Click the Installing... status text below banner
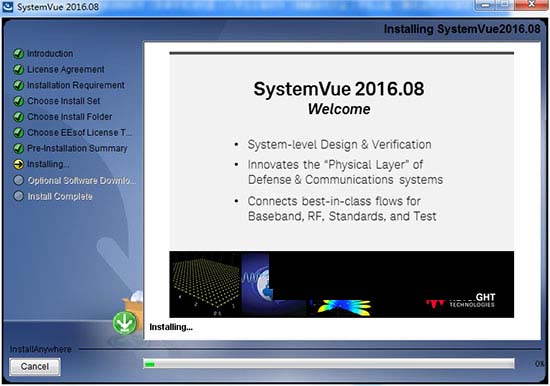Screen dimensions: 550x386 point(171,327)
